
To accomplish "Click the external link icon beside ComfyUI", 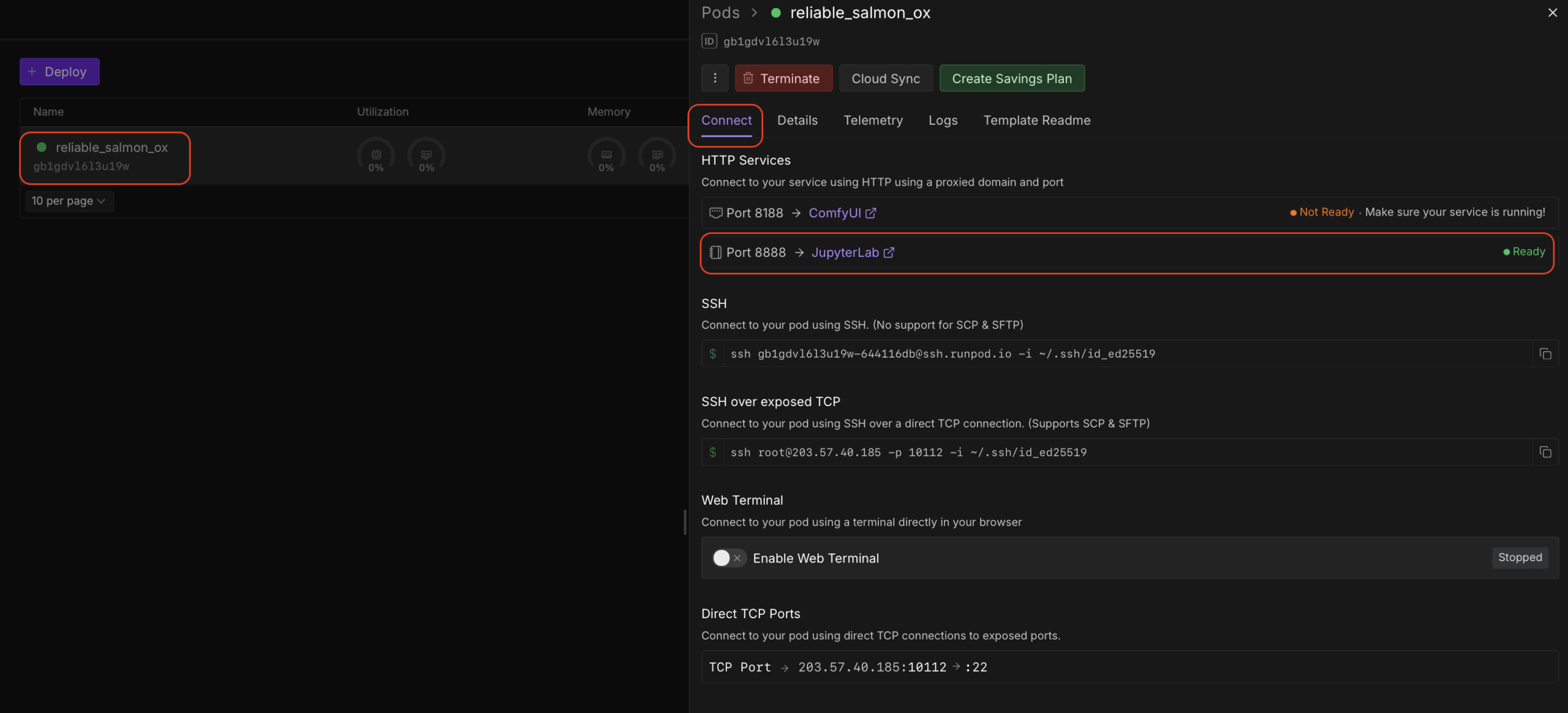I will coord(871,213).
